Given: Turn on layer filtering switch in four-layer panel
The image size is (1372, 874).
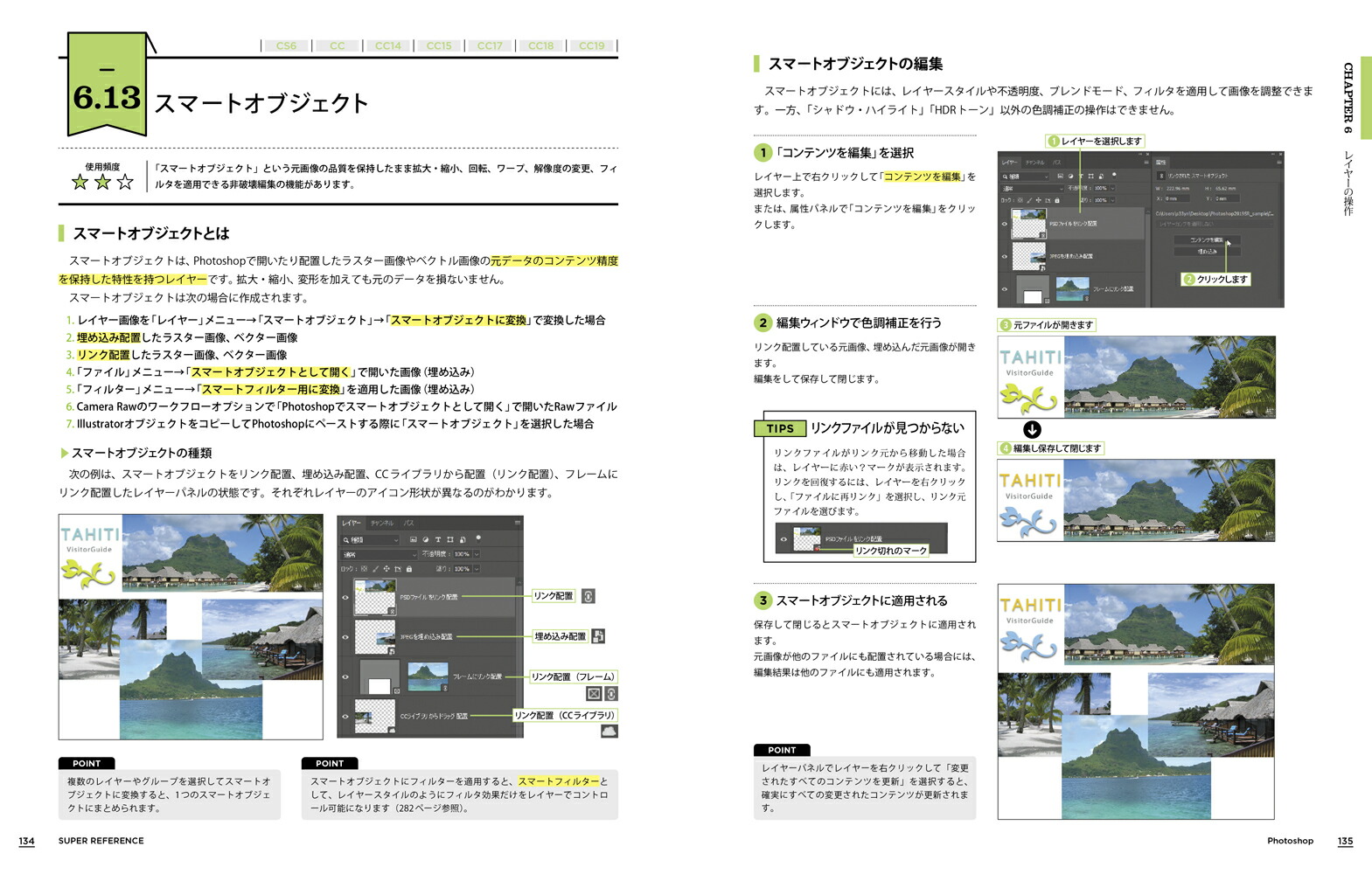Looking at the screenshot, I should (478, 540).
